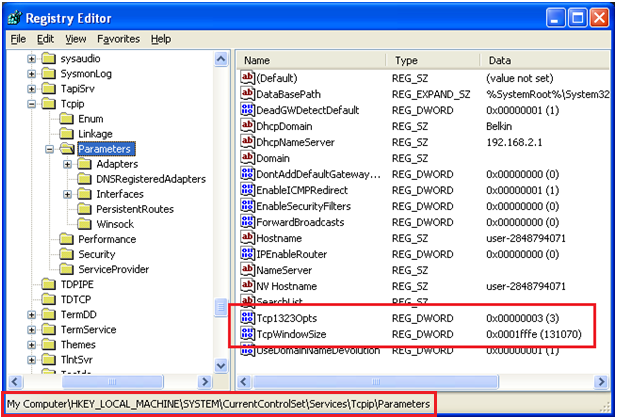Image resolution: width=617 pixels, height=419 pixels.
Task: Click the DWORD icon beside Tcp1323Opts
Action: (x=247, y=318)
